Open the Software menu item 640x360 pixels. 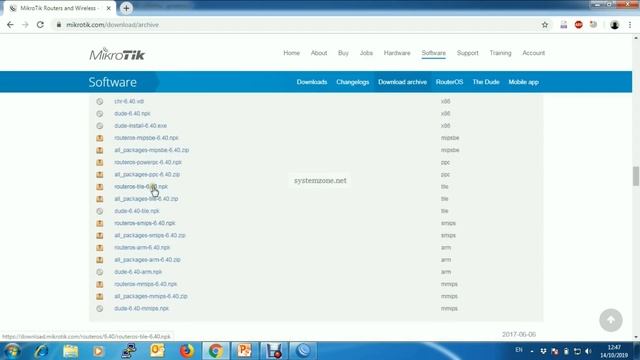(x=433, y=53)
